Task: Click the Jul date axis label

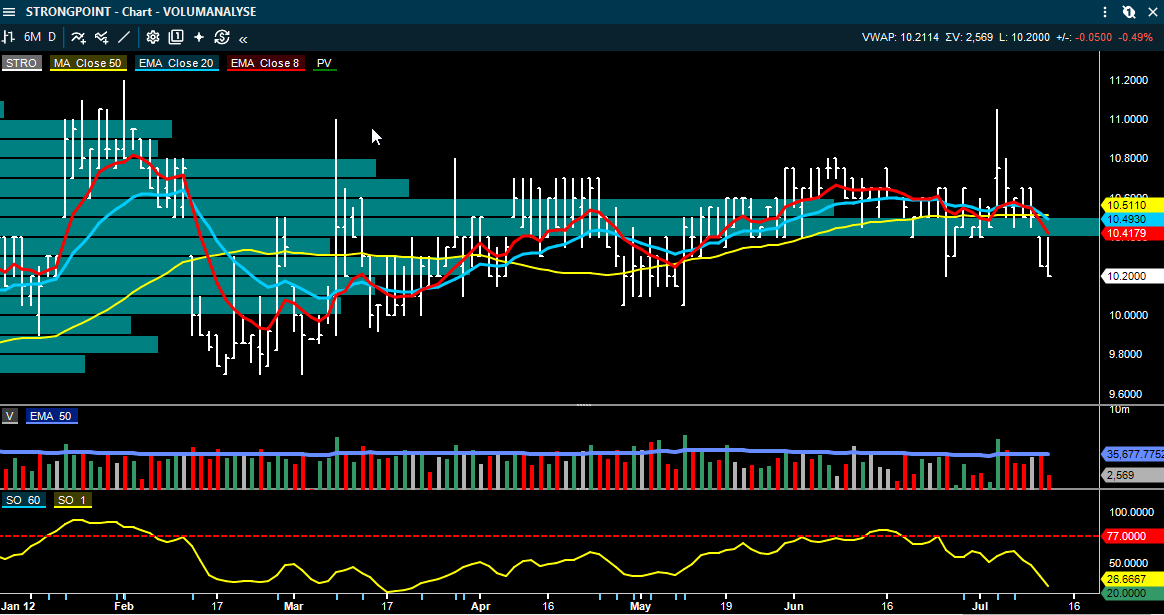Action: (978, 606)
